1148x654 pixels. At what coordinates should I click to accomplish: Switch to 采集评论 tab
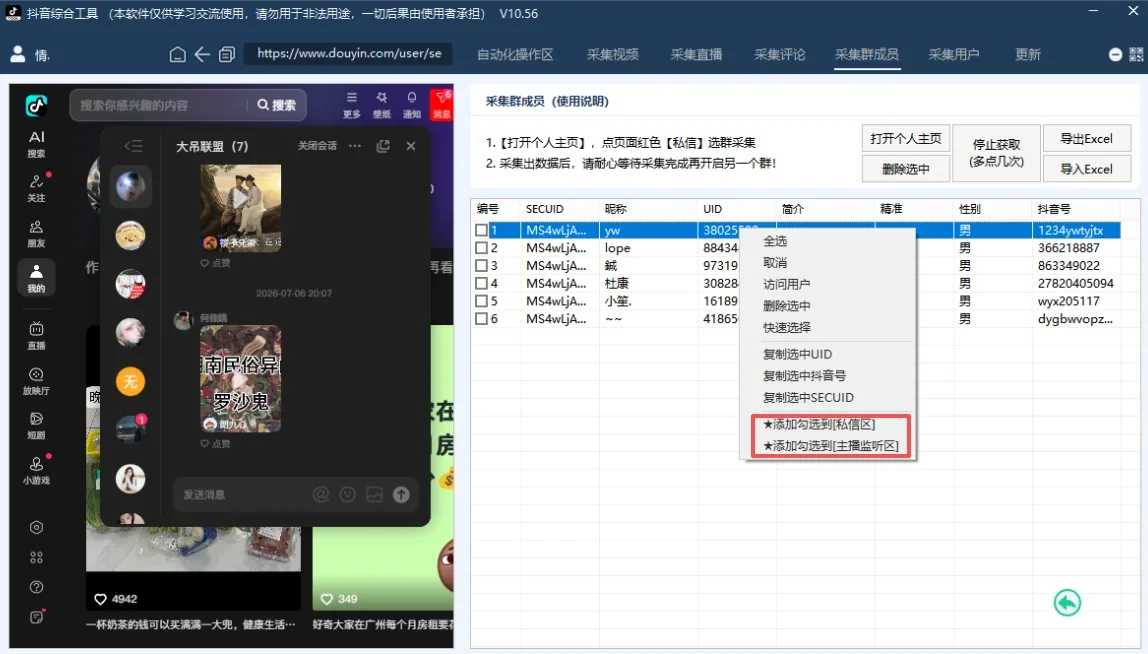pos(779,54)
